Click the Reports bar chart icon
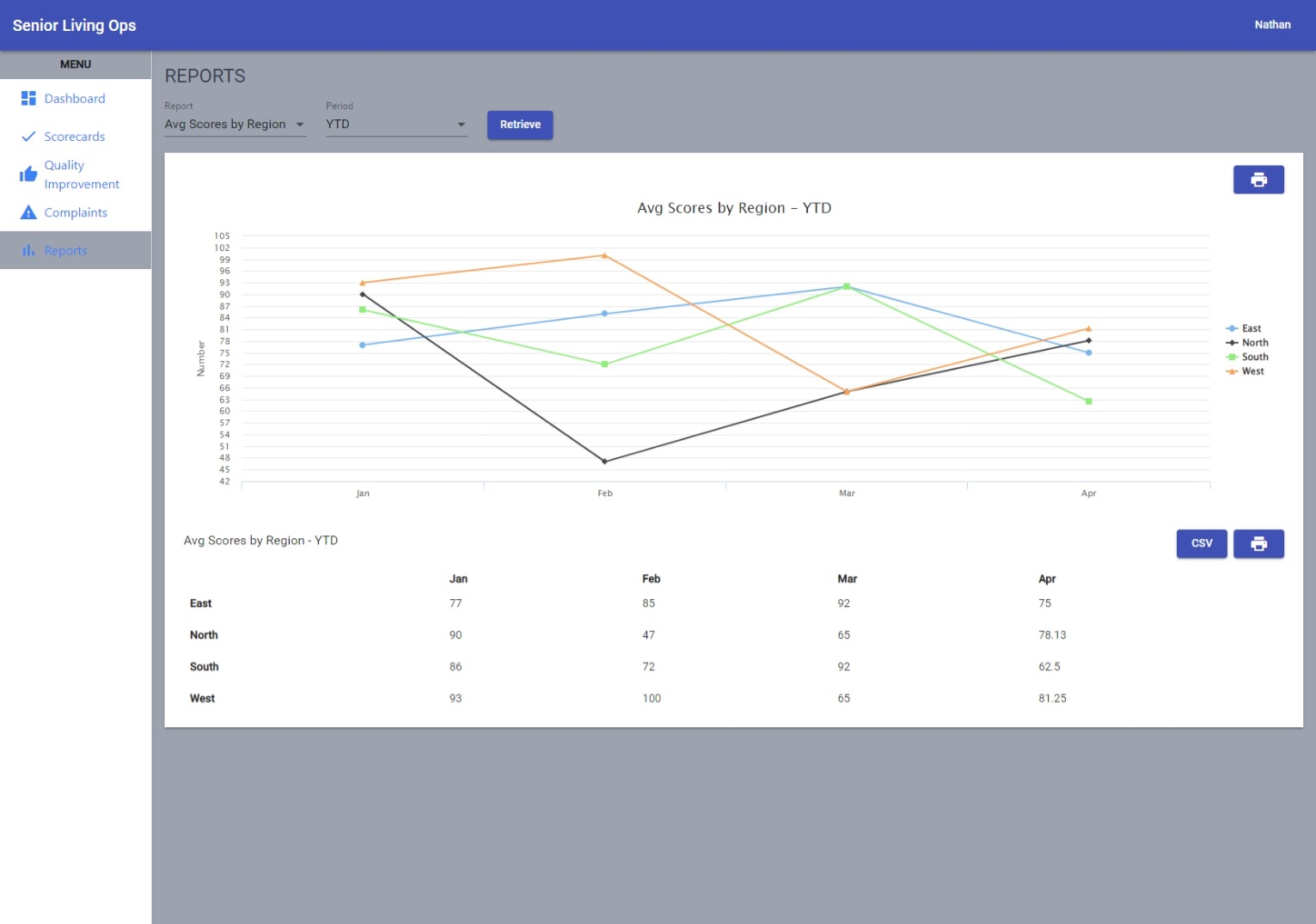1316x924 pixels. click(28, 250)
